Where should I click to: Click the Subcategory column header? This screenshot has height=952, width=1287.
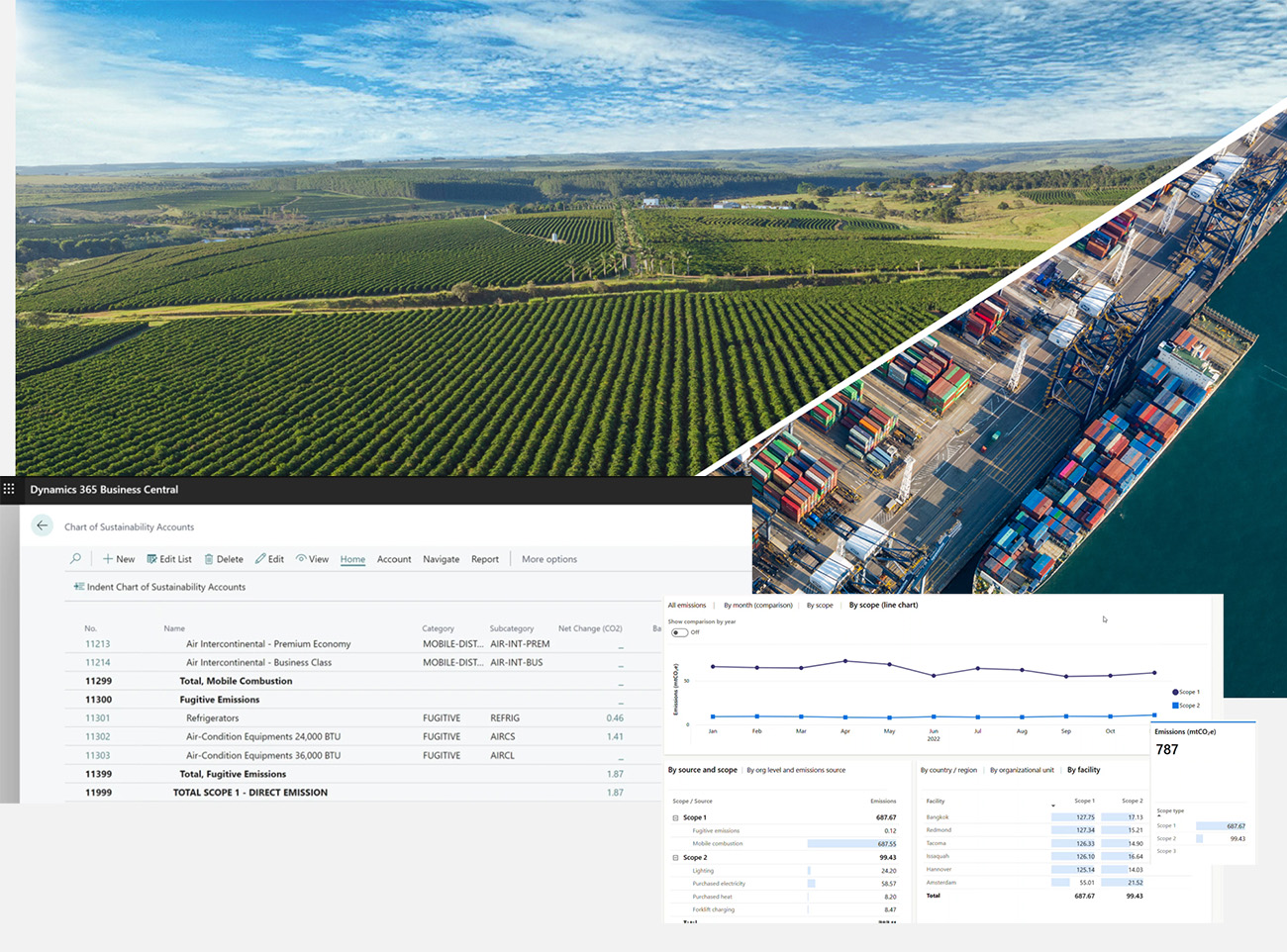point(511,628)
